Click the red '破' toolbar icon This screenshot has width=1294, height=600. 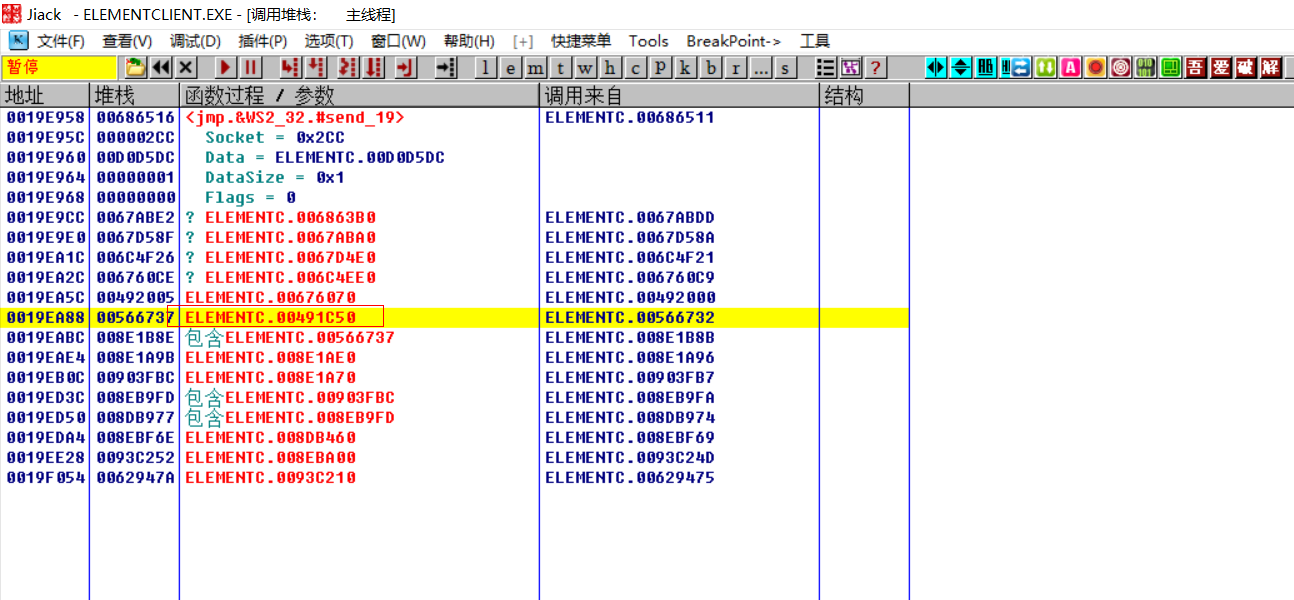[x=1246, y=67]
